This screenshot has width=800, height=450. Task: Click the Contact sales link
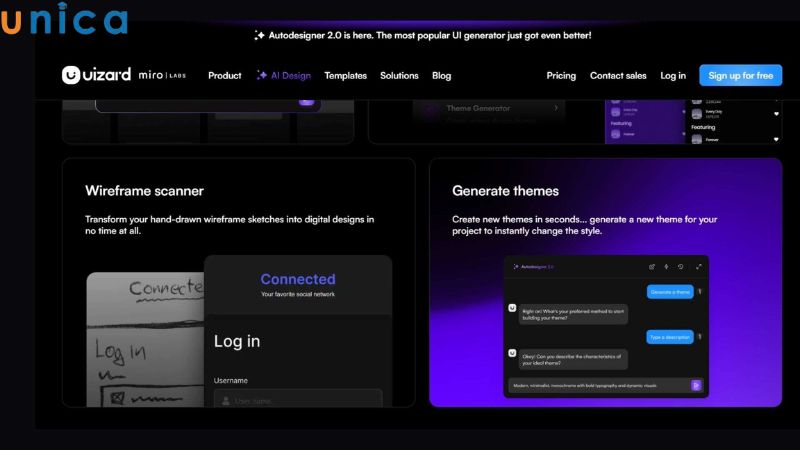click(618, 76)
